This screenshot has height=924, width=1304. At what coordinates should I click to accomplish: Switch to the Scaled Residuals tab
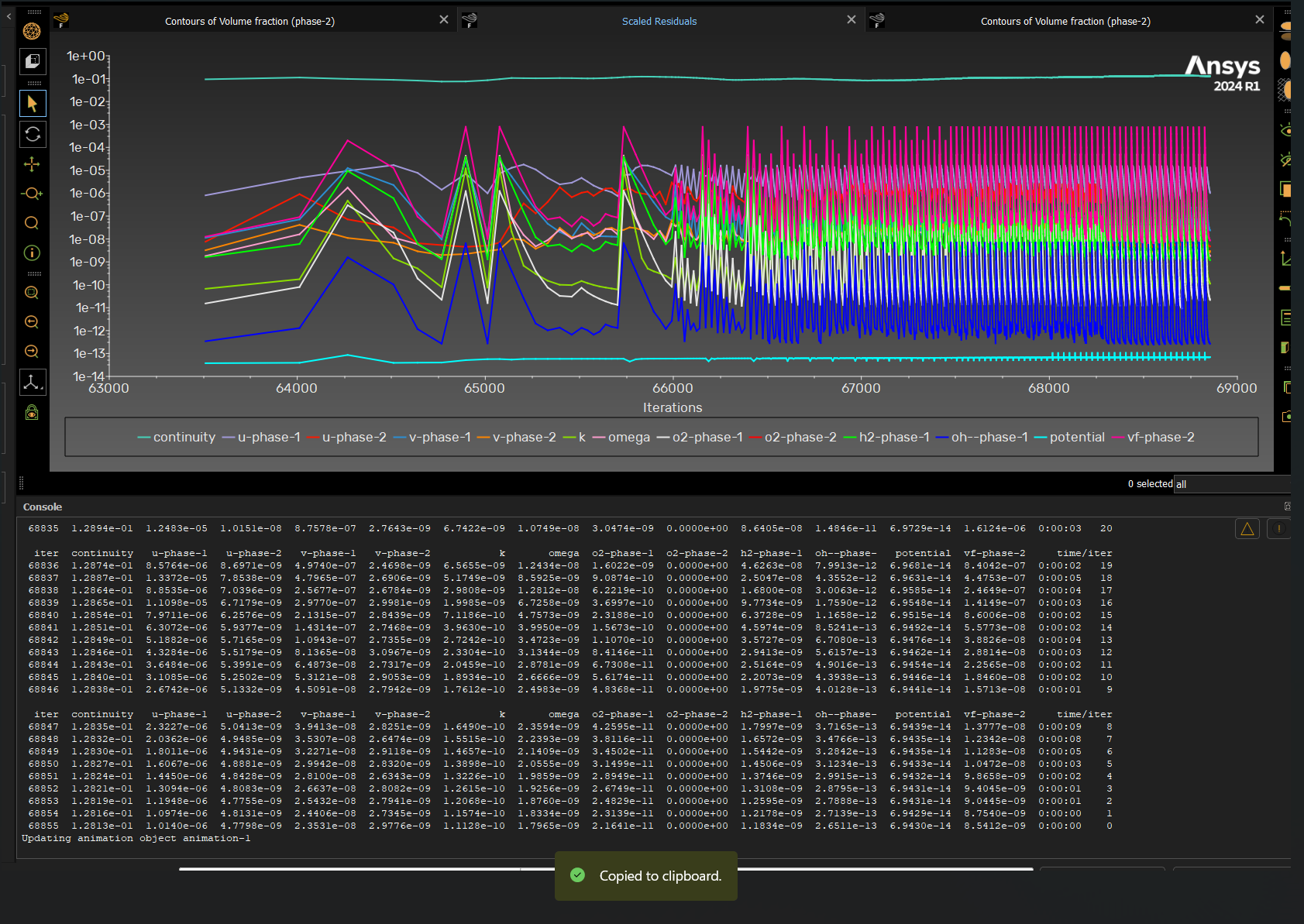(659, 21)
